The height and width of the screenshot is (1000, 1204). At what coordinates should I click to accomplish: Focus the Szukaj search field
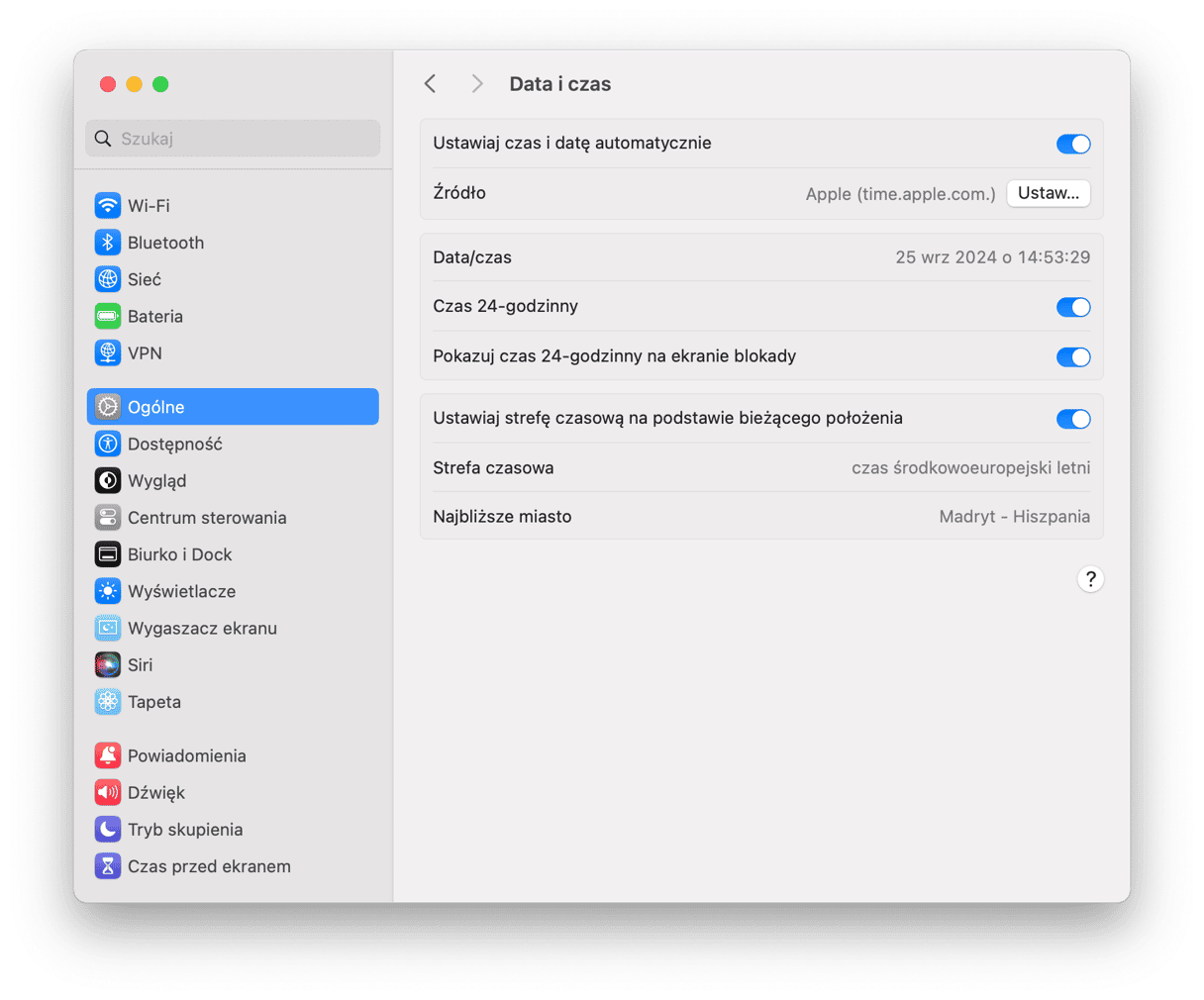(x=233, y=139)
